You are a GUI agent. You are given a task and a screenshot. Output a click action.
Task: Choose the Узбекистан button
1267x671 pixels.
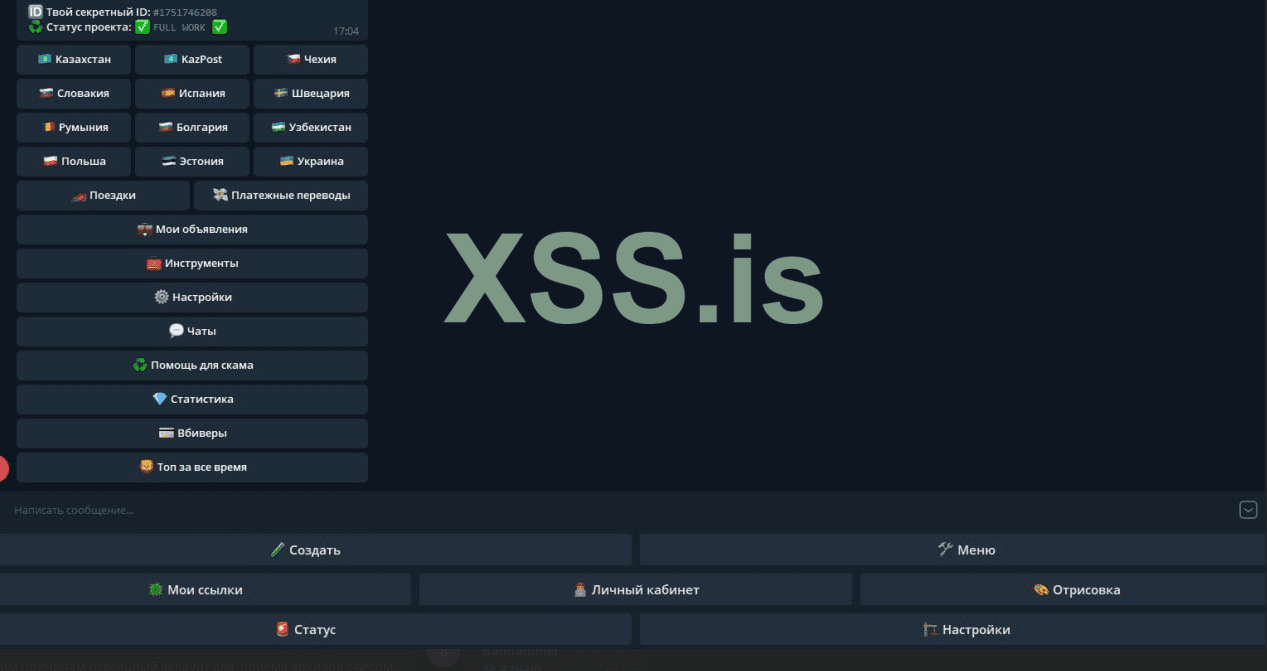pos(311,128)
